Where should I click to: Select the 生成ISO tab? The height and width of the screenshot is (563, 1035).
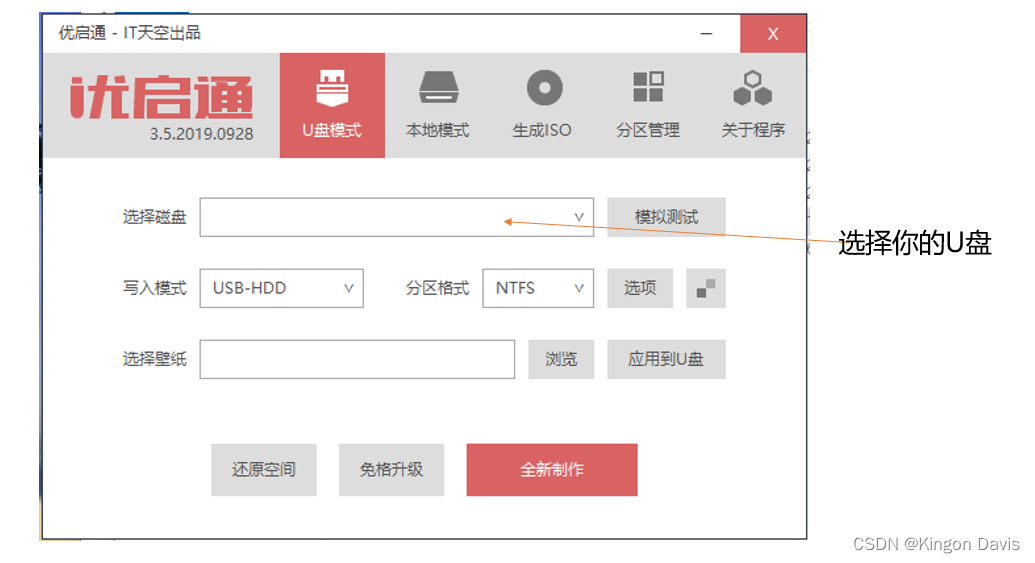pos(542,105)
